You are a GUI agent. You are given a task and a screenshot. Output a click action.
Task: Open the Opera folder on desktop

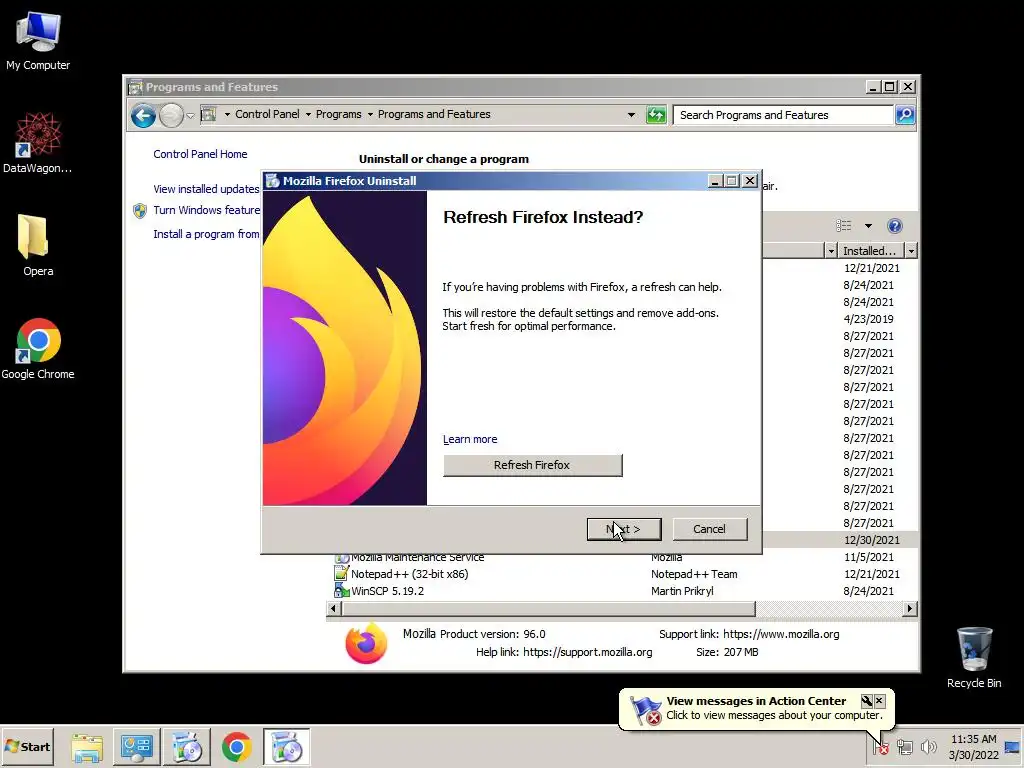pyautogui.click(x=38, y=245)
